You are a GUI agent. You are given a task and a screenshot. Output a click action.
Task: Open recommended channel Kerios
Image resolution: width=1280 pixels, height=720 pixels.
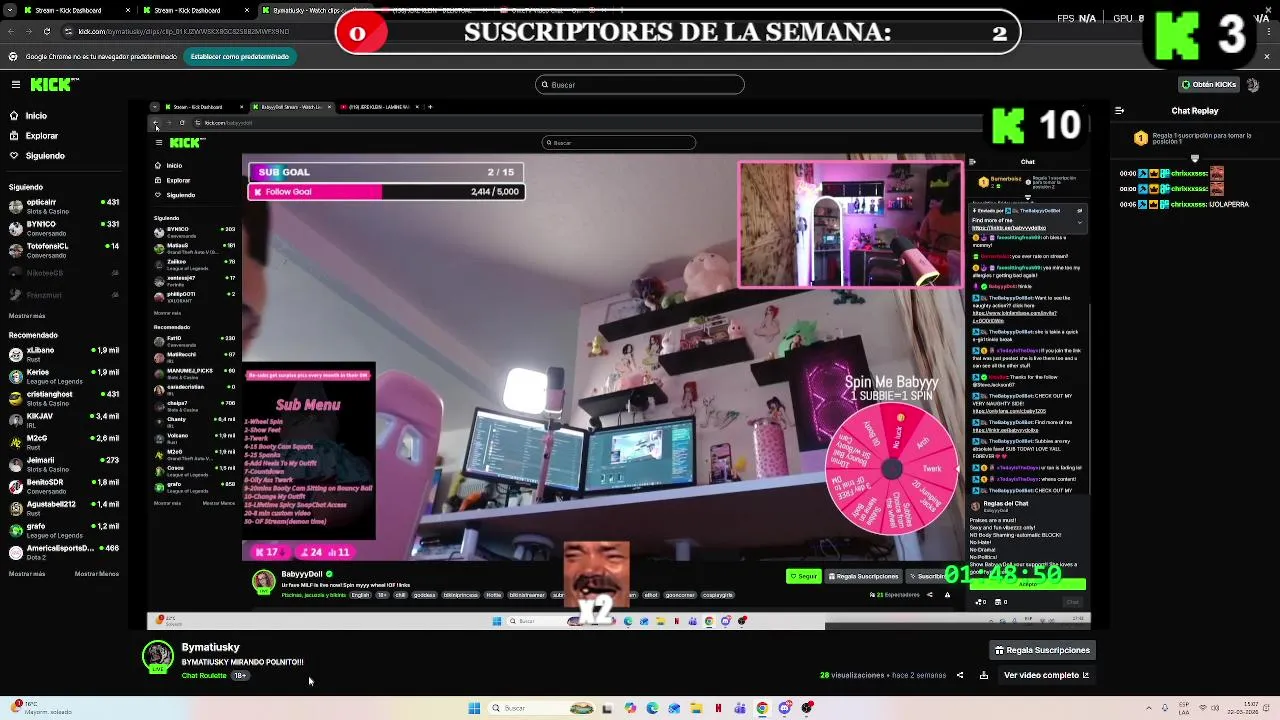tap(64, 376)
